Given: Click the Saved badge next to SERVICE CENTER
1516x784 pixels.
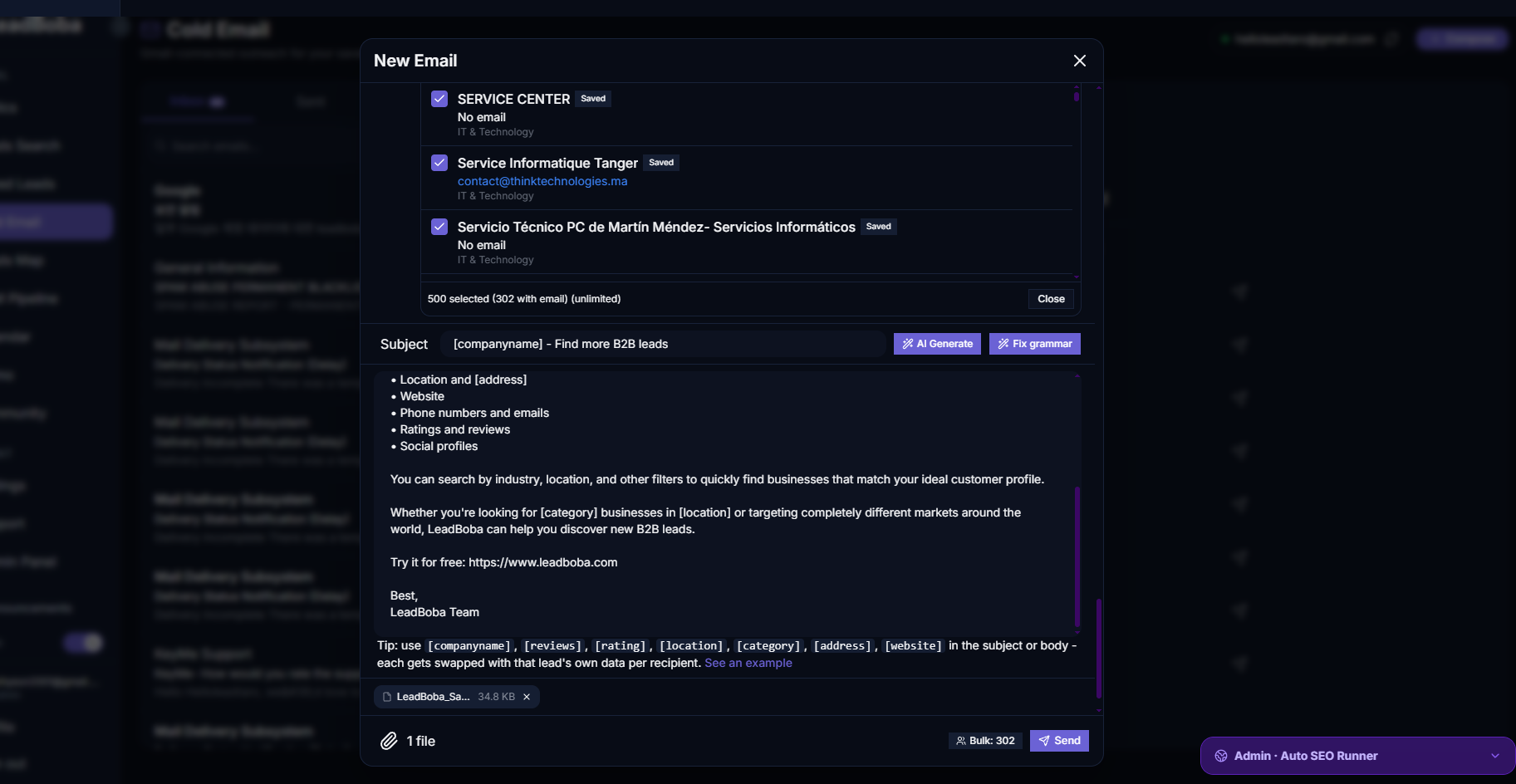Looking at the screenshot, I should (593, 99).
